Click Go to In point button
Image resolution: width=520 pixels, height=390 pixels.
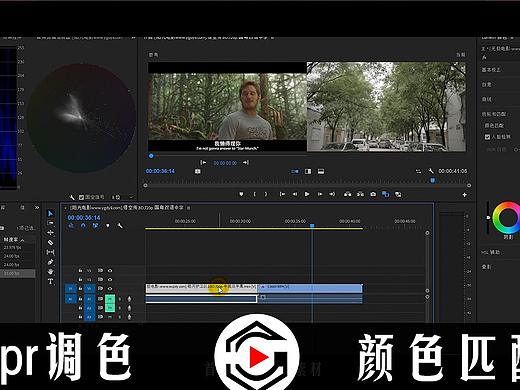pos(282,194)
